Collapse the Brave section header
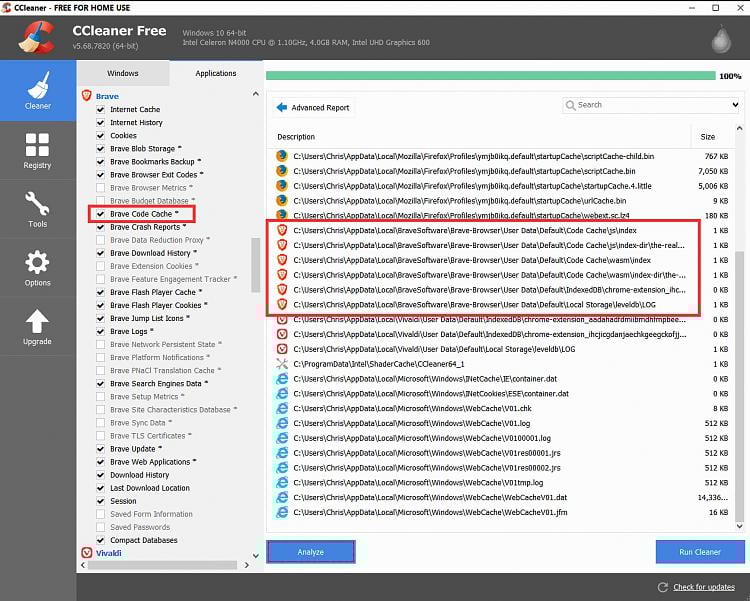Screen dimensions: 750x601 pyautogui.click(x=107, y=96)
